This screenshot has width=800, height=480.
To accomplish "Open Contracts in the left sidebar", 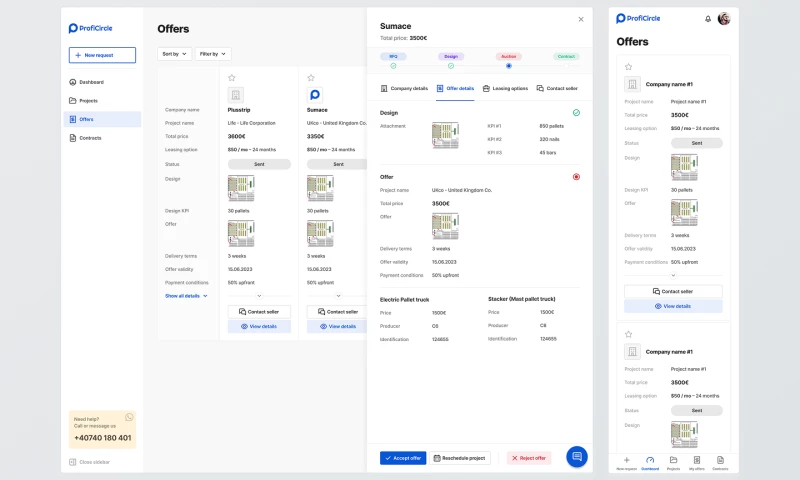I will (90, 138).
